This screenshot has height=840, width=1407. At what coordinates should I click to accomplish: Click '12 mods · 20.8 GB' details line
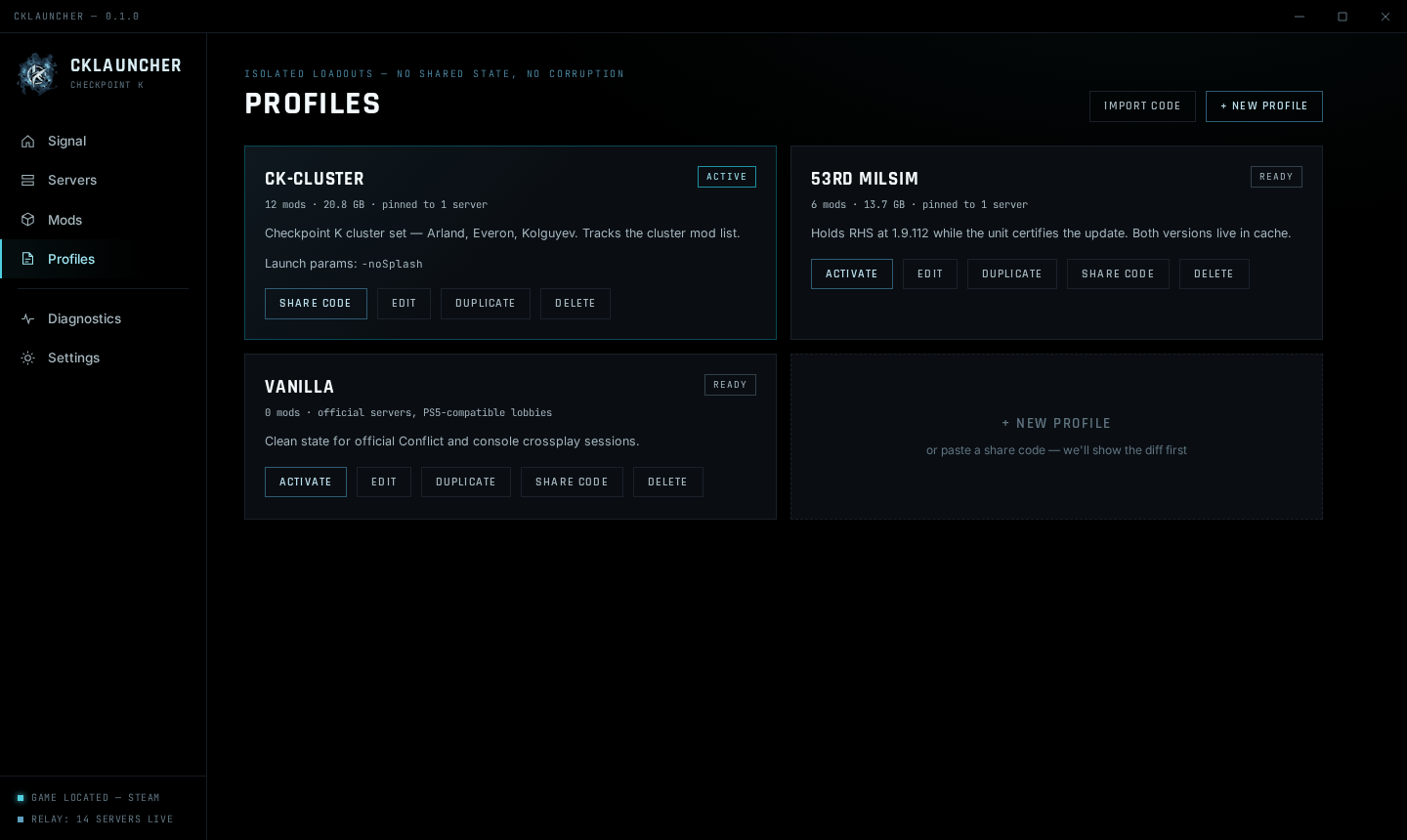click(376, 205)
